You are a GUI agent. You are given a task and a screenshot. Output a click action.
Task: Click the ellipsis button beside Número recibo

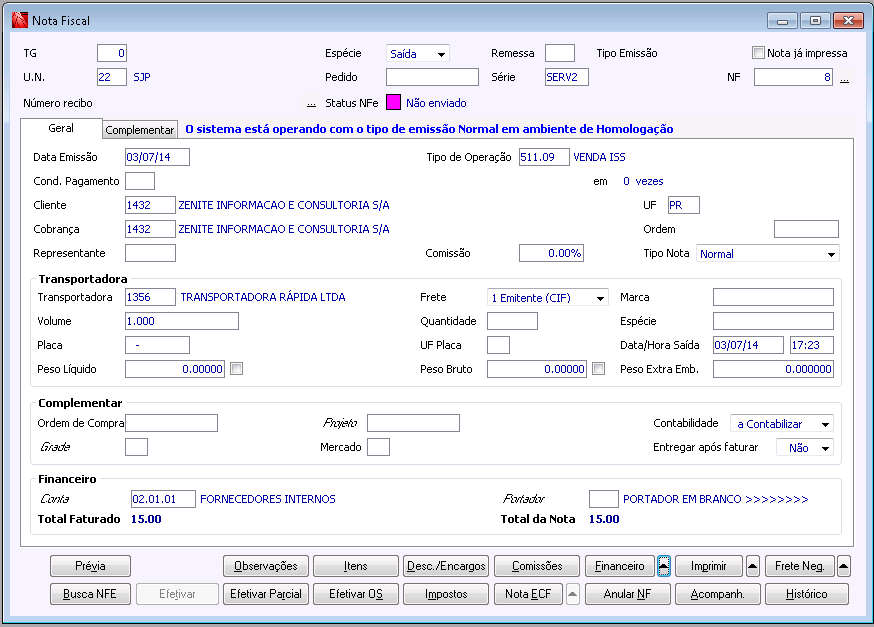[x=311, y=103]
